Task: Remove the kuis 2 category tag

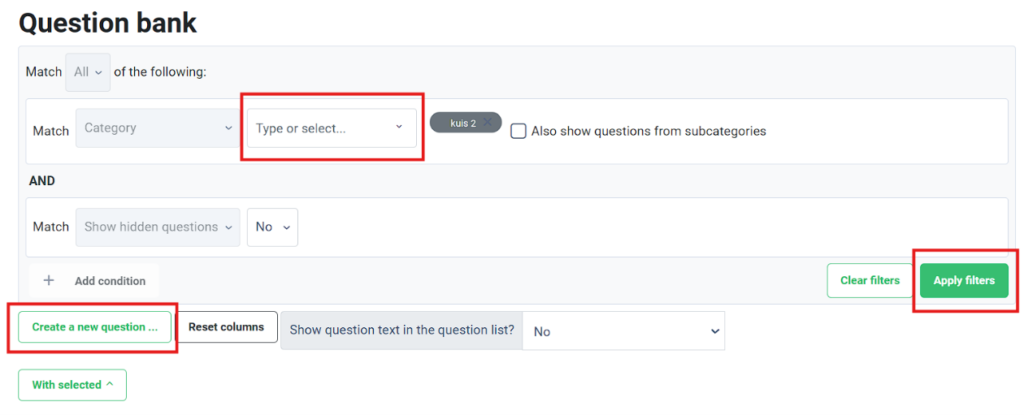Action: coord(488,123)
